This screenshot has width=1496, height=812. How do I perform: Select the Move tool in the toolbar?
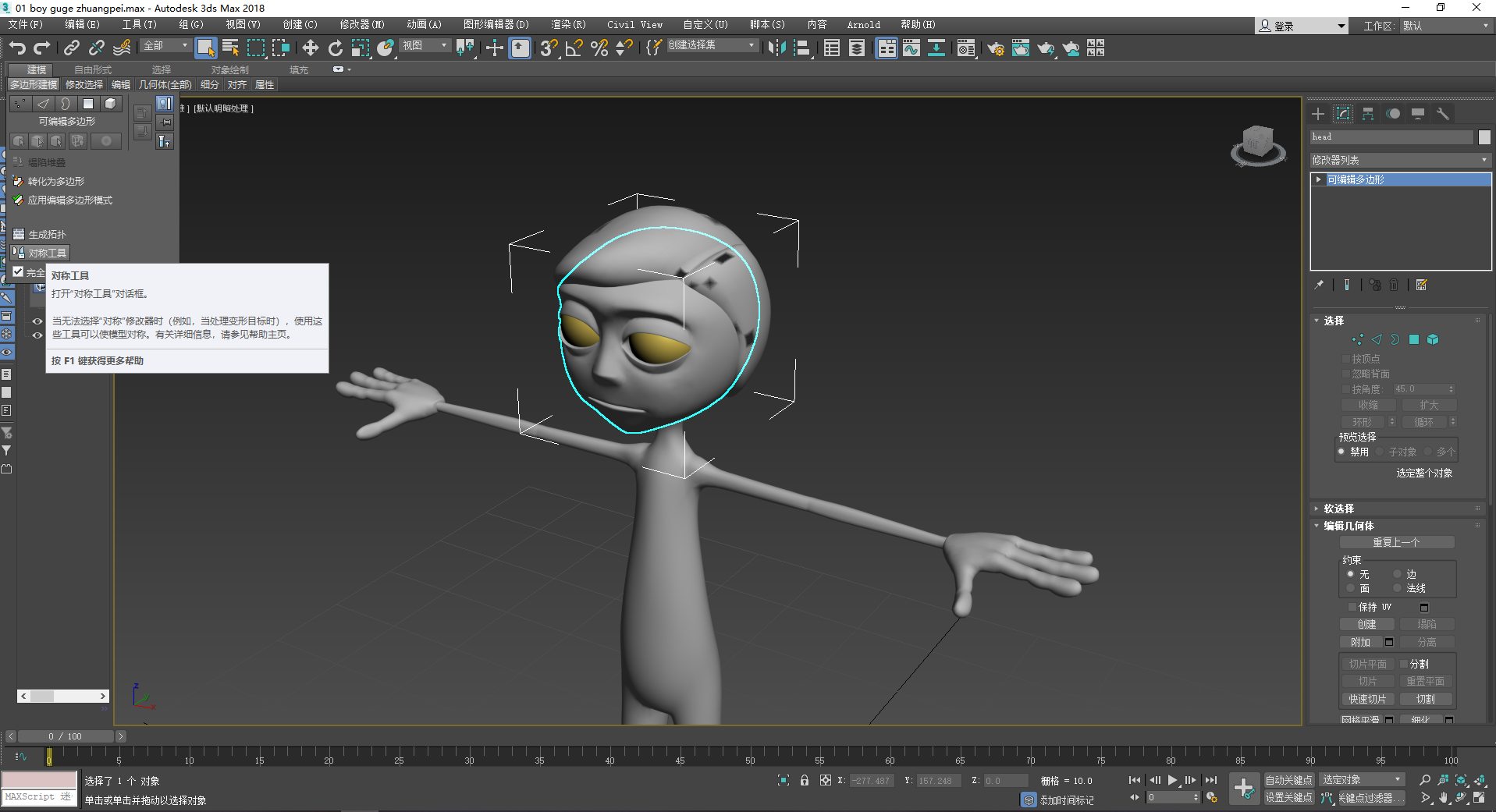pyautogui.click(x=311, y=48)
